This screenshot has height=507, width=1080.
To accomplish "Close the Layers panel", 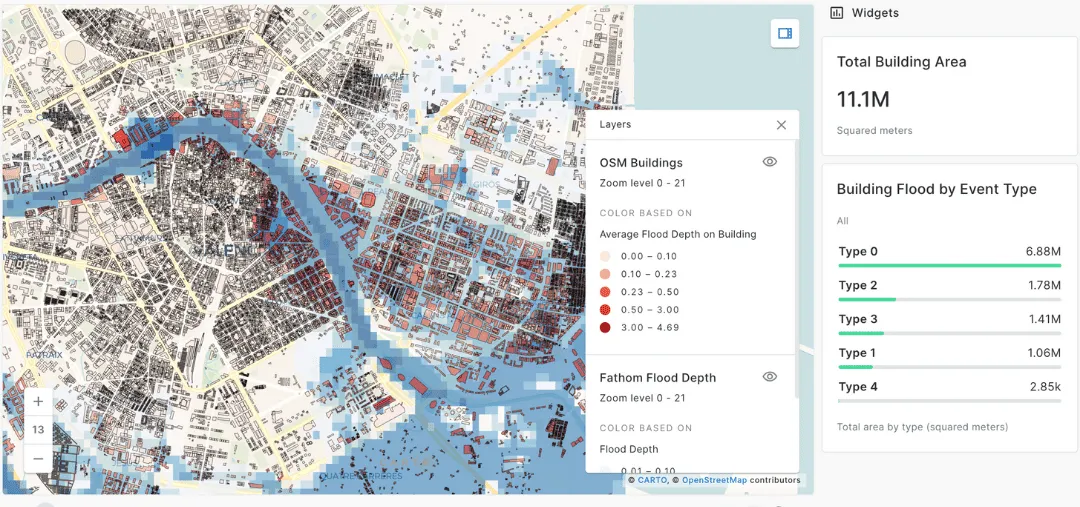I will coord(781,125).
